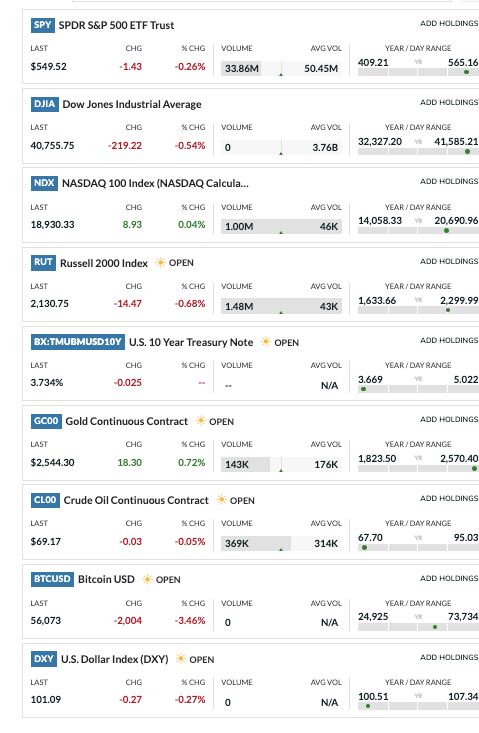This screenshot has height=733, width=479.
Task: Click sun open-market icon beside Crude Oil Continuous Contract
Action: click(222, 500)
